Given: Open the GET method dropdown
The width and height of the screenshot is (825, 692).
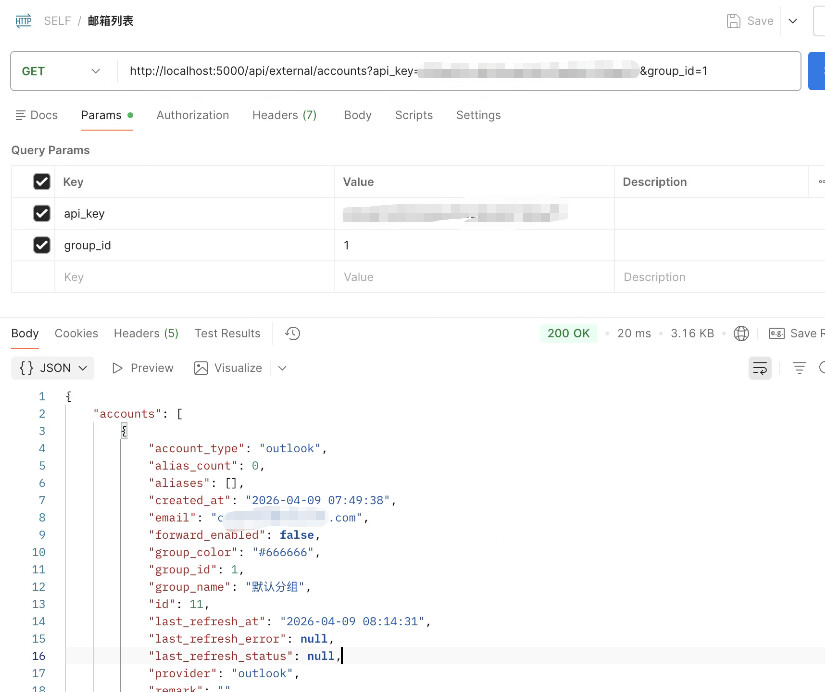Looking at the screenshot, I should [x=61, y=71].
